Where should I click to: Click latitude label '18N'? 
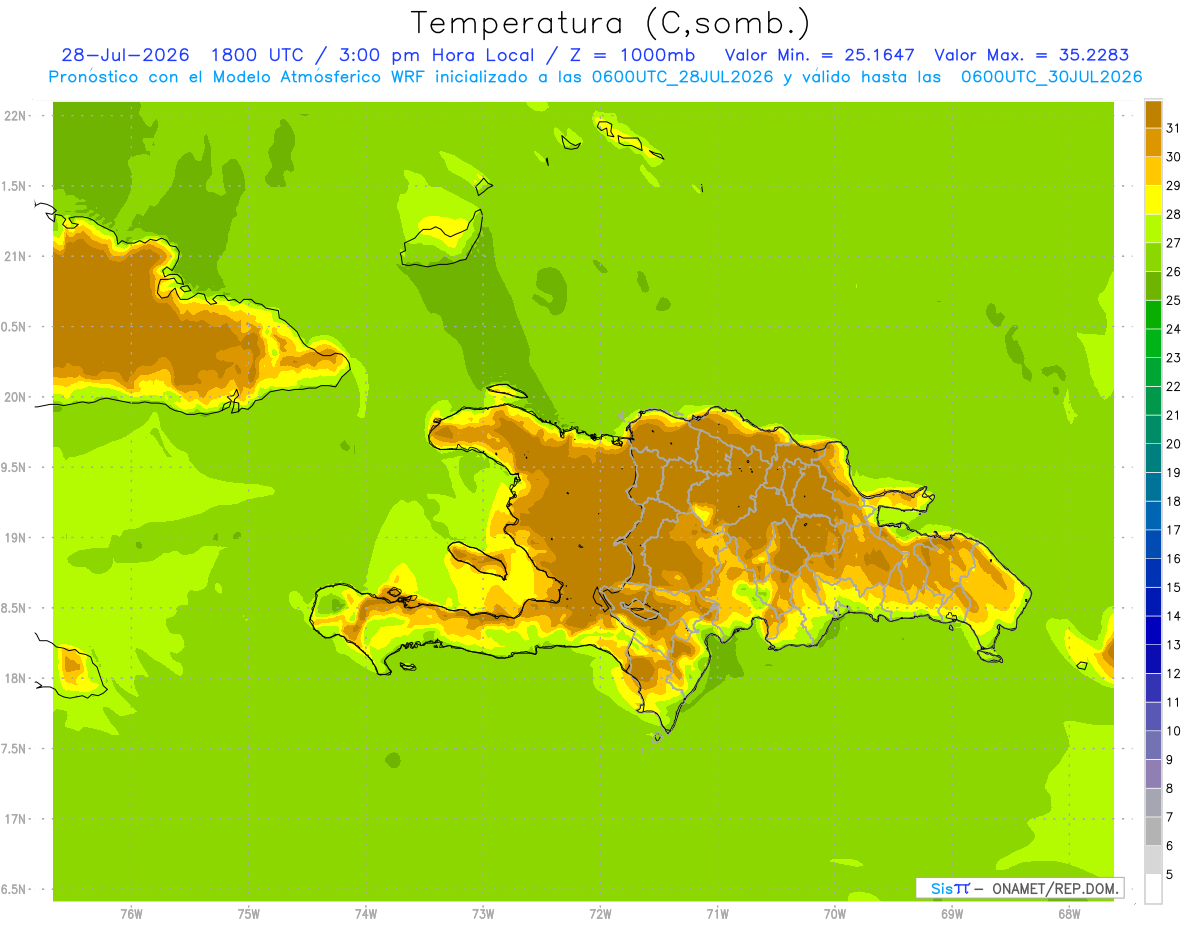(15, 678)
